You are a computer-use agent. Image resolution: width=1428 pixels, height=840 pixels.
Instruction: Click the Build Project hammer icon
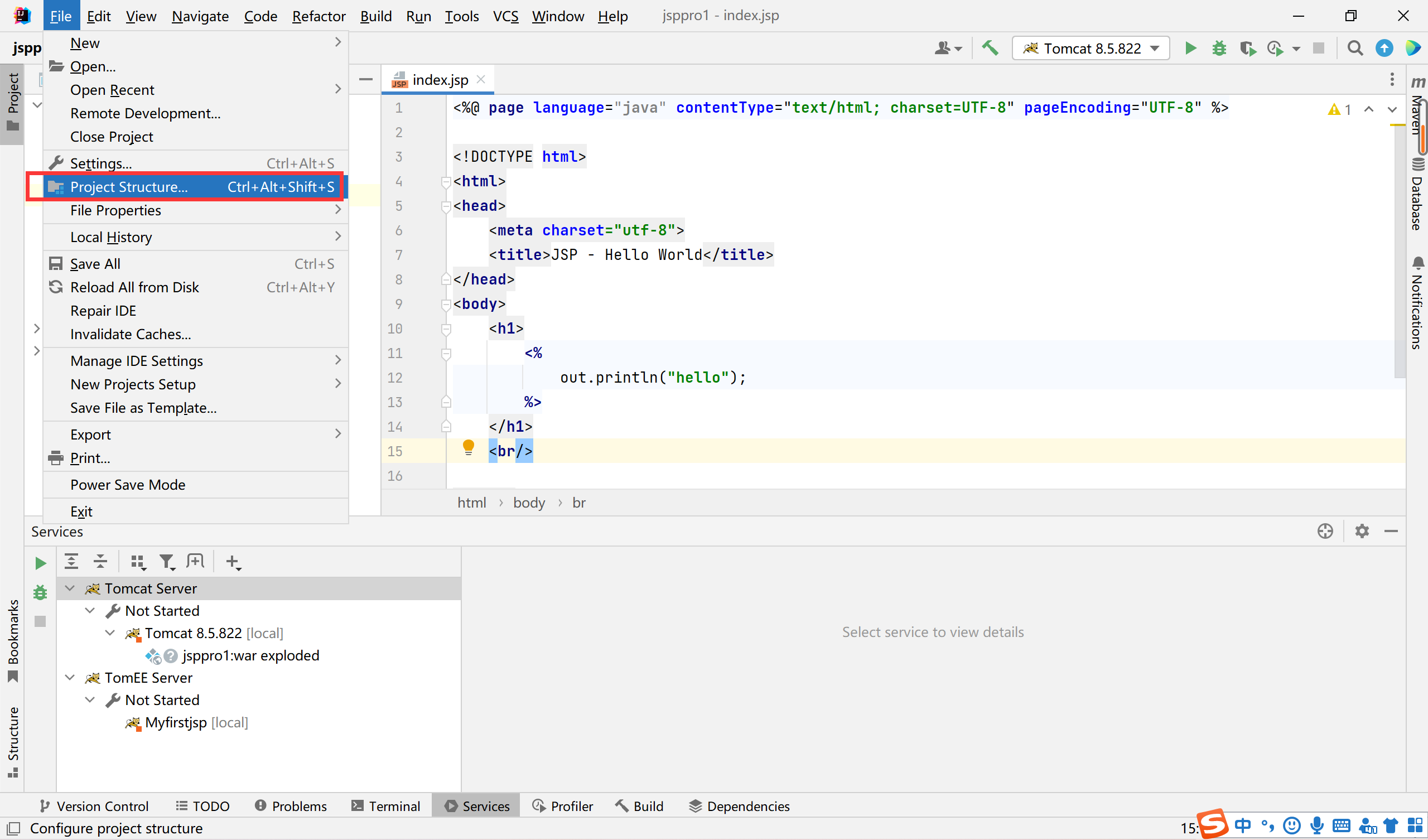tap(990, 48)
